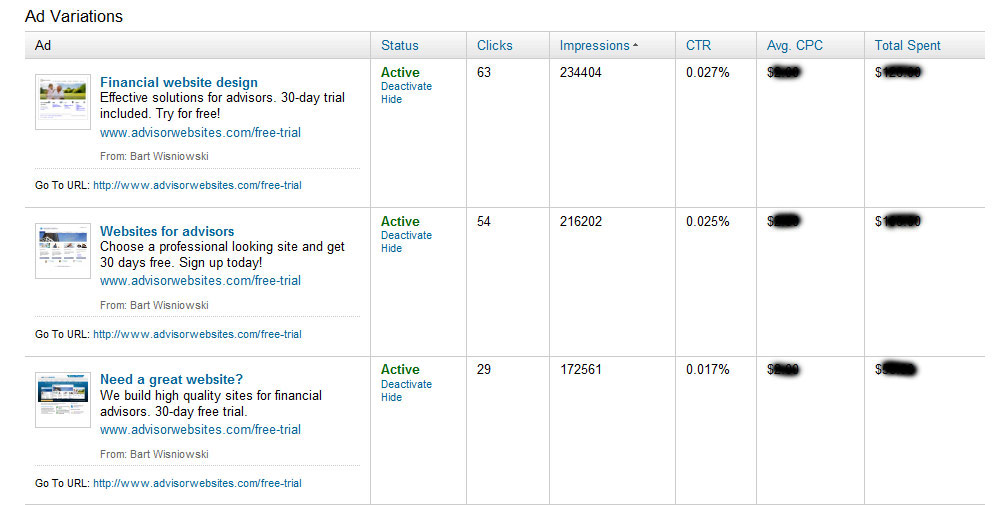
Task: Sort by Avg. CPC column header
Action: tap(794, 45)
